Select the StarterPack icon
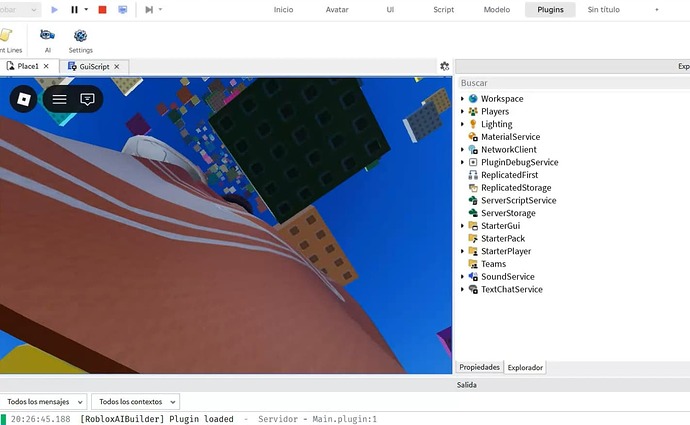The height and width of the screenshot is (425, 690). point(473,238)
